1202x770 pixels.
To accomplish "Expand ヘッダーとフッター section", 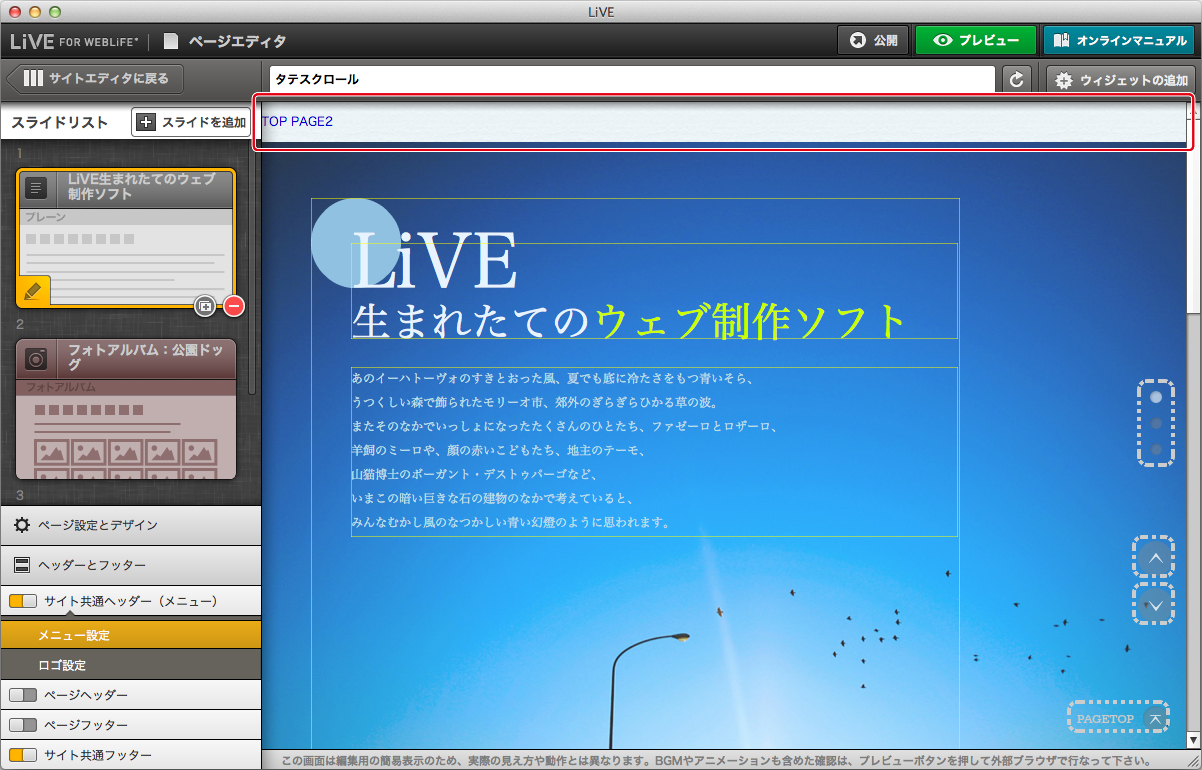I will 130,565.
